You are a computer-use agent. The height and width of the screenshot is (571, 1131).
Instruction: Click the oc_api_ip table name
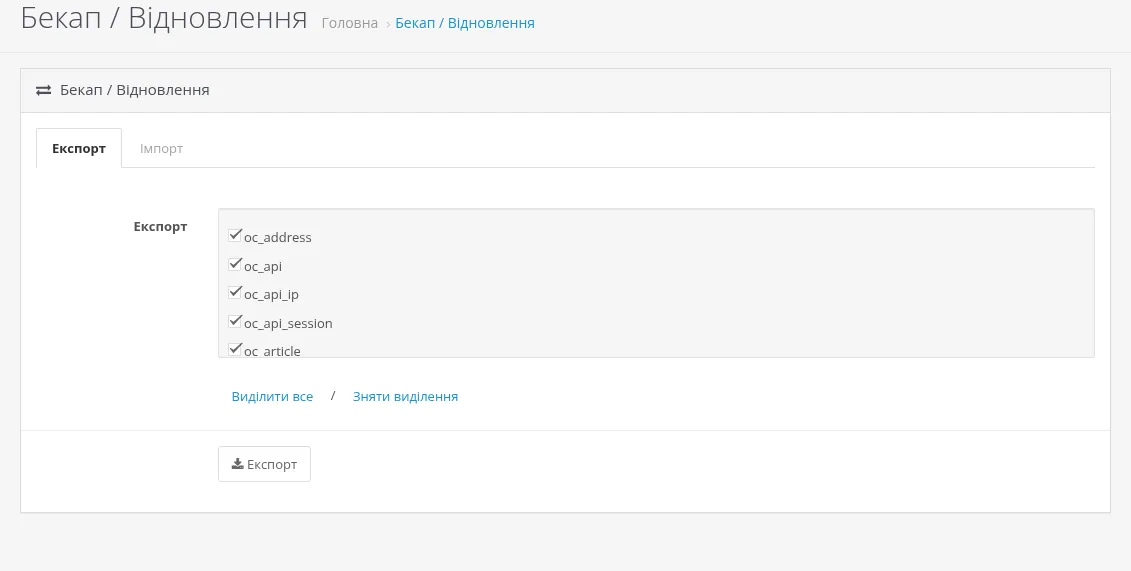[271, 294]
